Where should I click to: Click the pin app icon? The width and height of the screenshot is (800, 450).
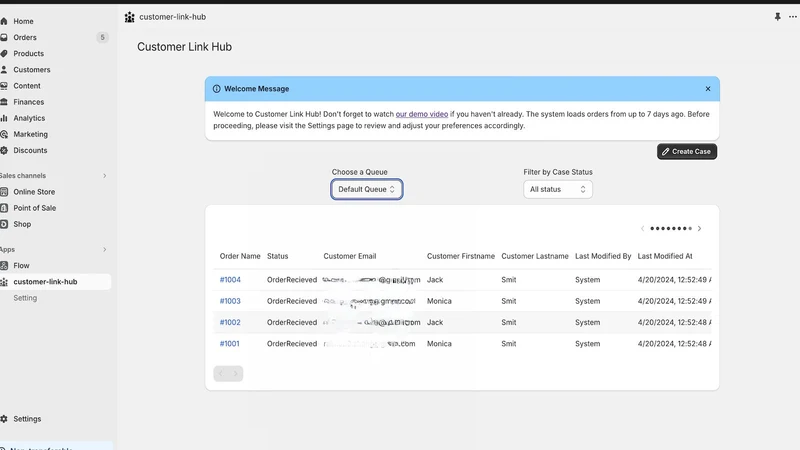(x=778, y=17)
